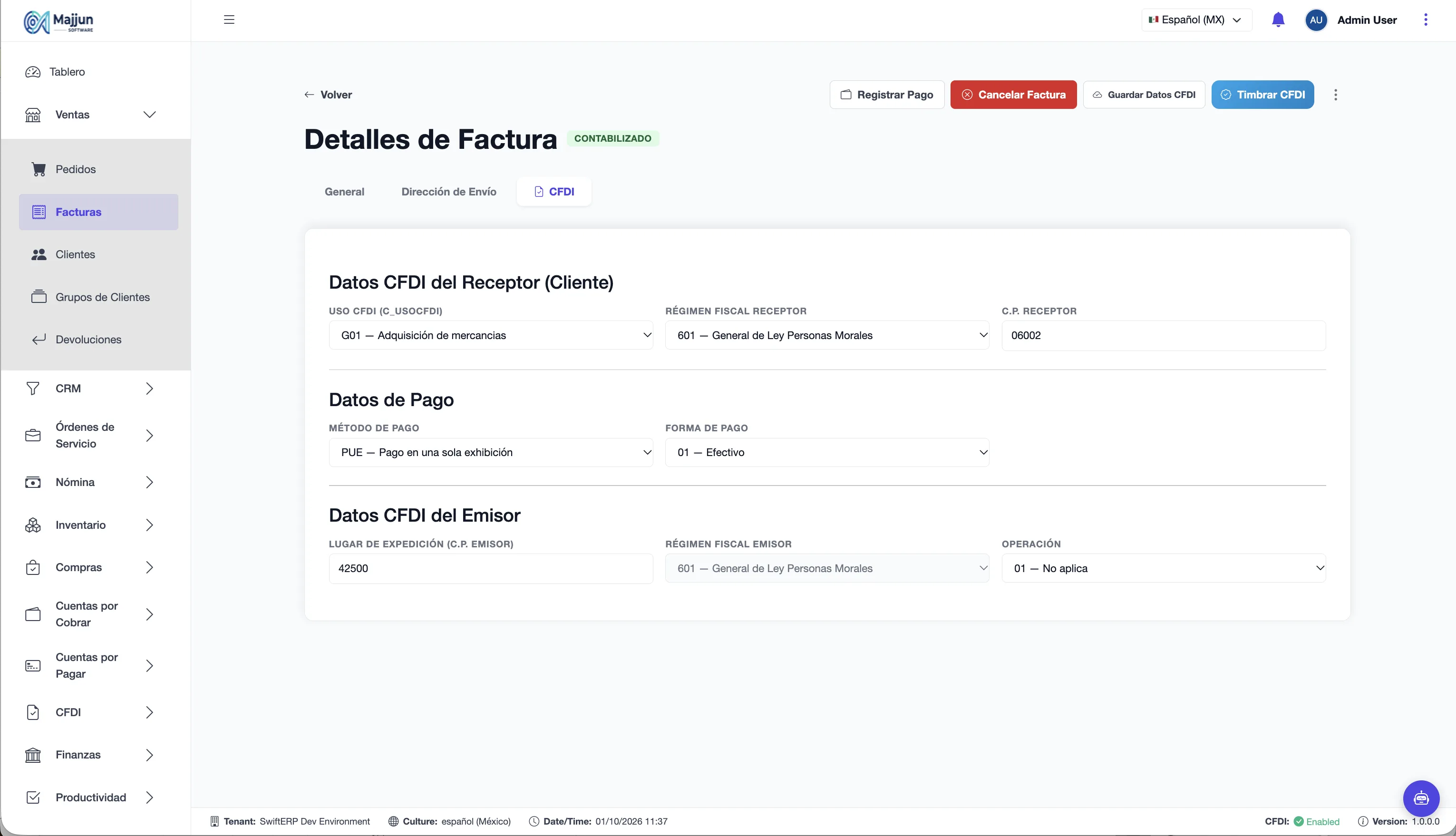Click the Finanzas bank icon
Screen dimensions: 1456x836
pyautogui.click(x=33, y=755)
